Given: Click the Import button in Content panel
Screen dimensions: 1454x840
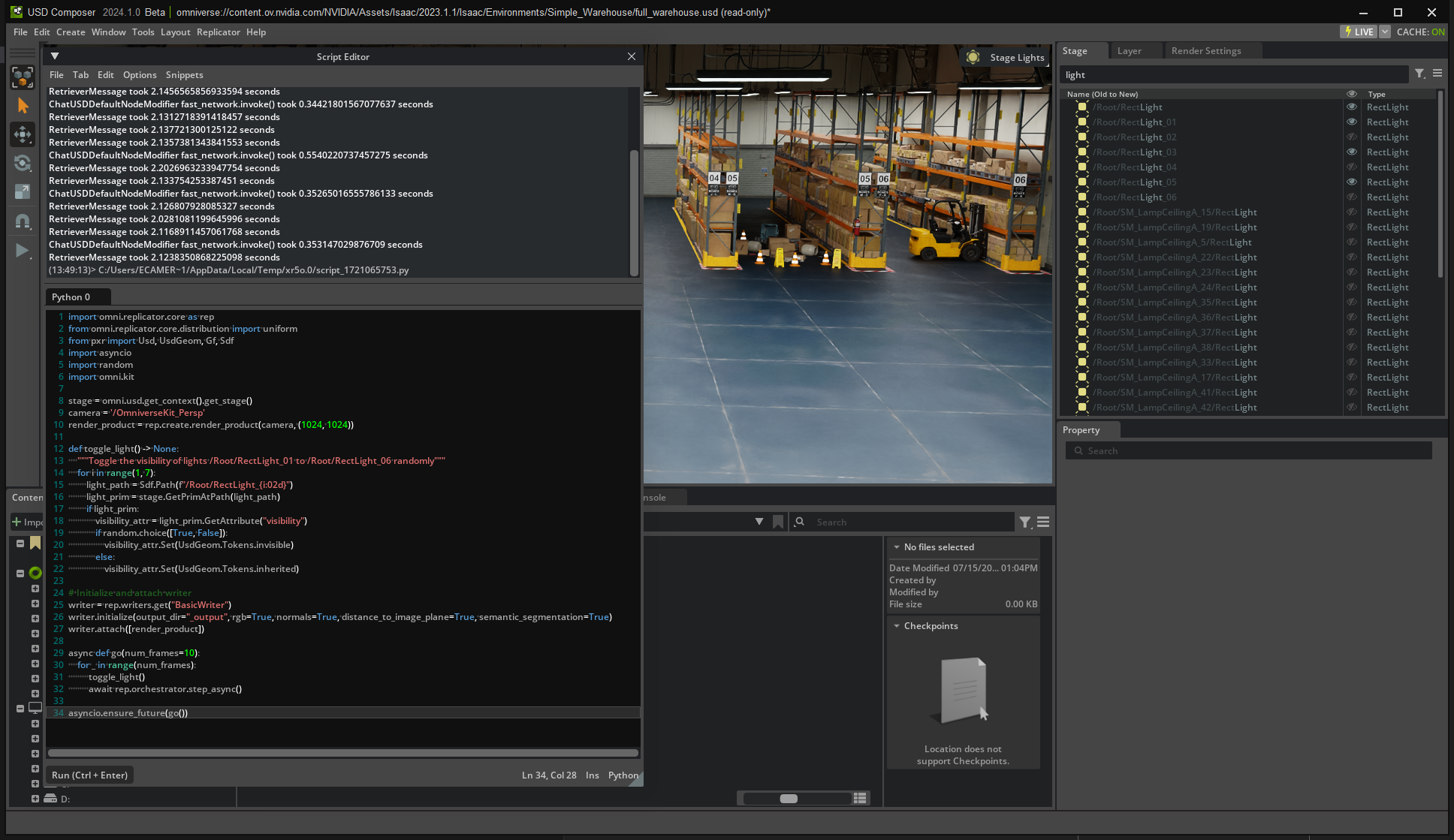Looking at the screenshot, I should point(27,522).
